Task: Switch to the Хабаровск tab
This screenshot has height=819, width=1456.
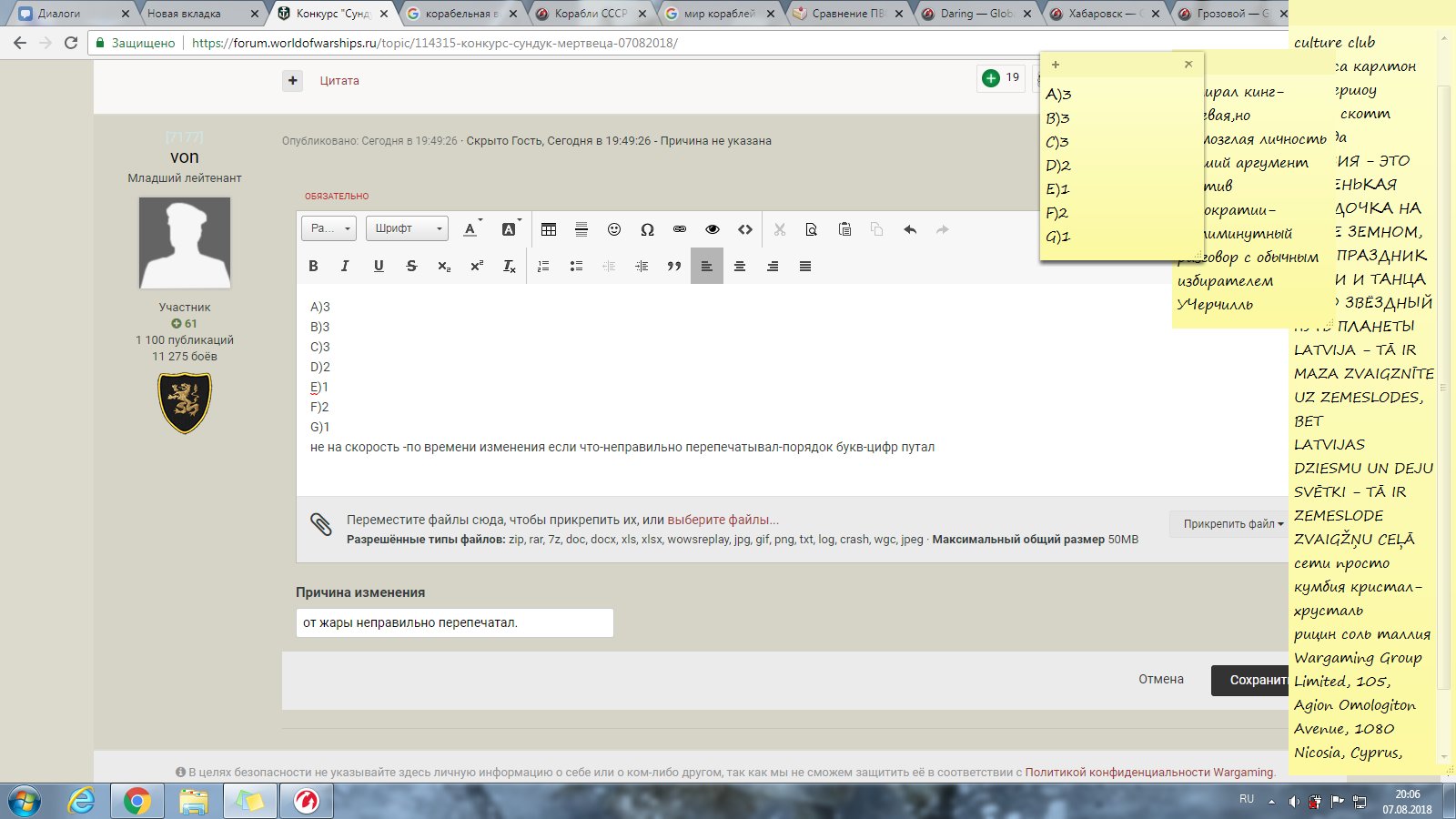Action: click(1107, 14)
